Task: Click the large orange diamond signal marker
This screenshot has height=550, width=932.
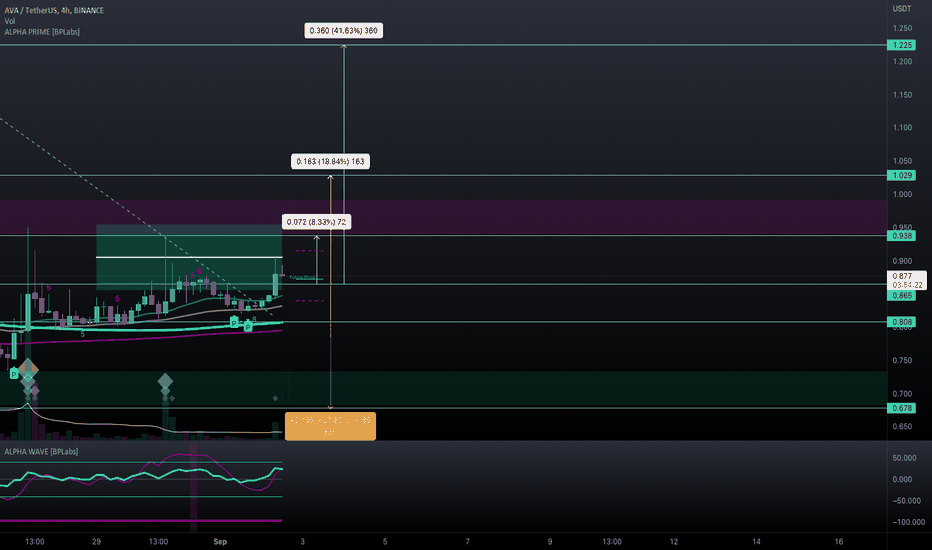Action: coord(28,369)
